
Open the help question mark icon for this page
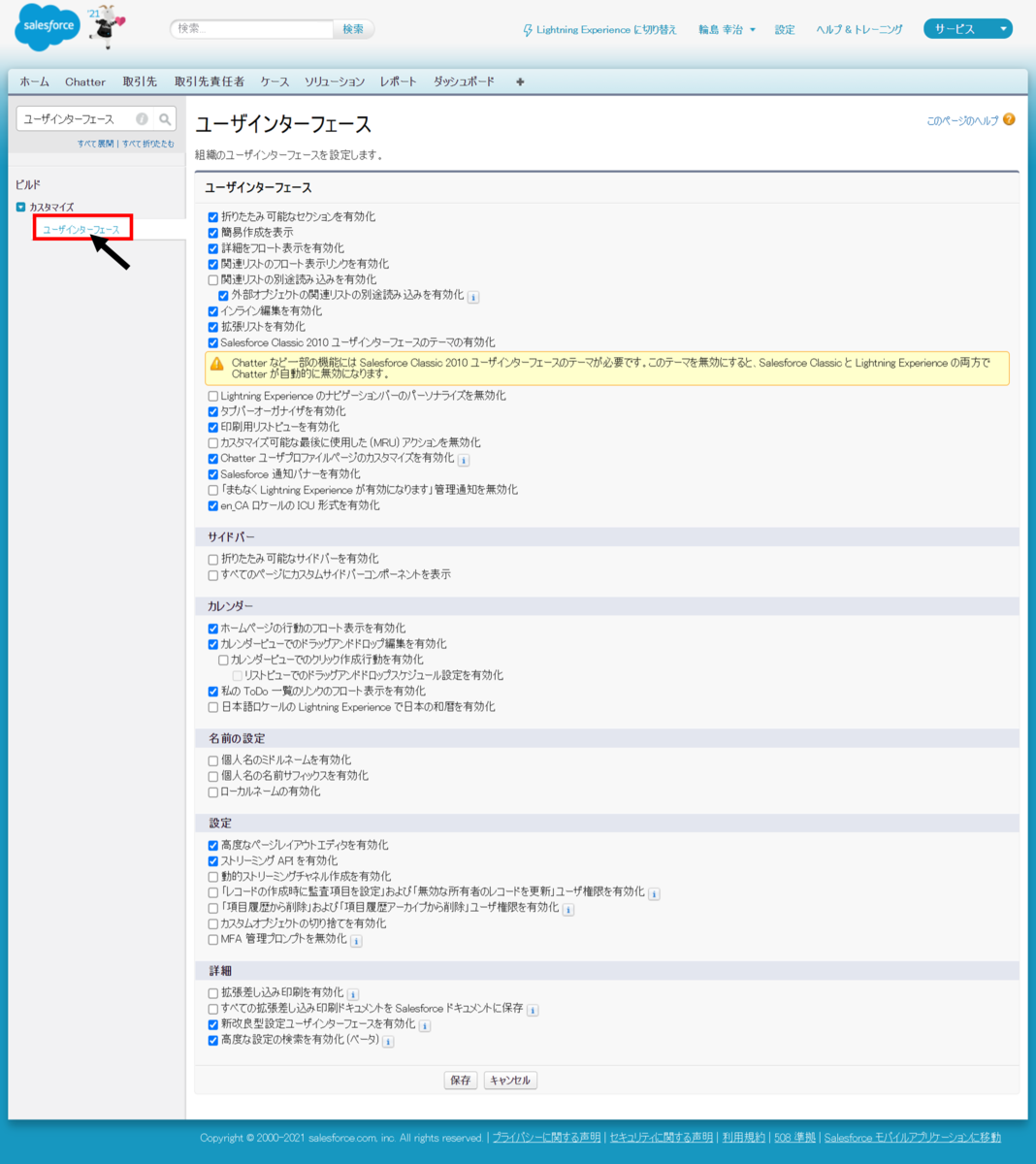1009,120
